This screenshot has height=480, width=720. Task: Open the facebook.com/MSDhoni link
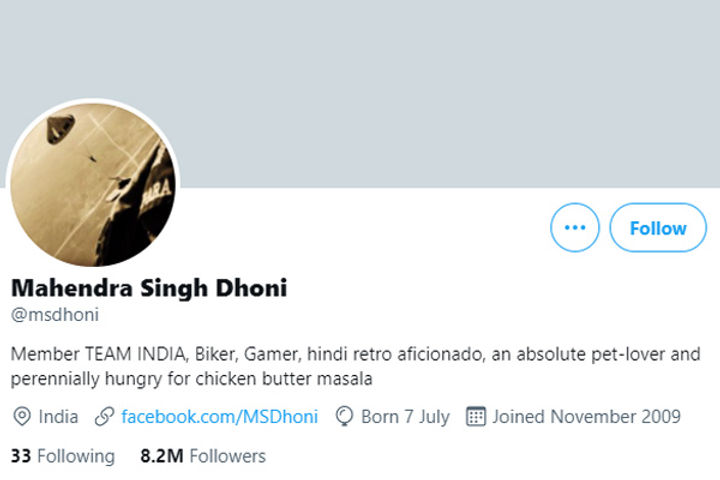tap(219, 416)
